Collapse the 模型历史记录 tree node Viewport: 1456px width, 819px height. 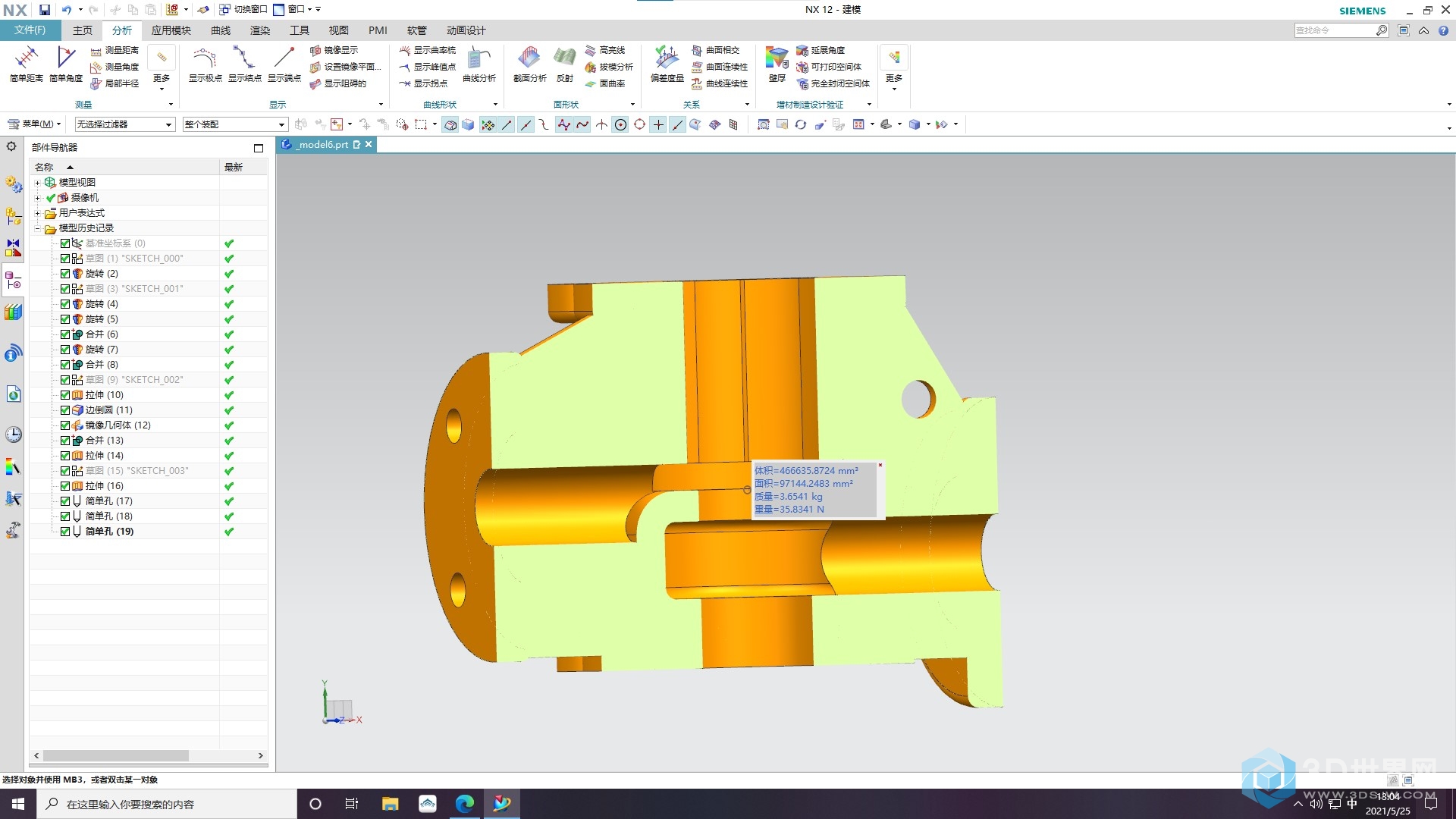coord(37,228)
